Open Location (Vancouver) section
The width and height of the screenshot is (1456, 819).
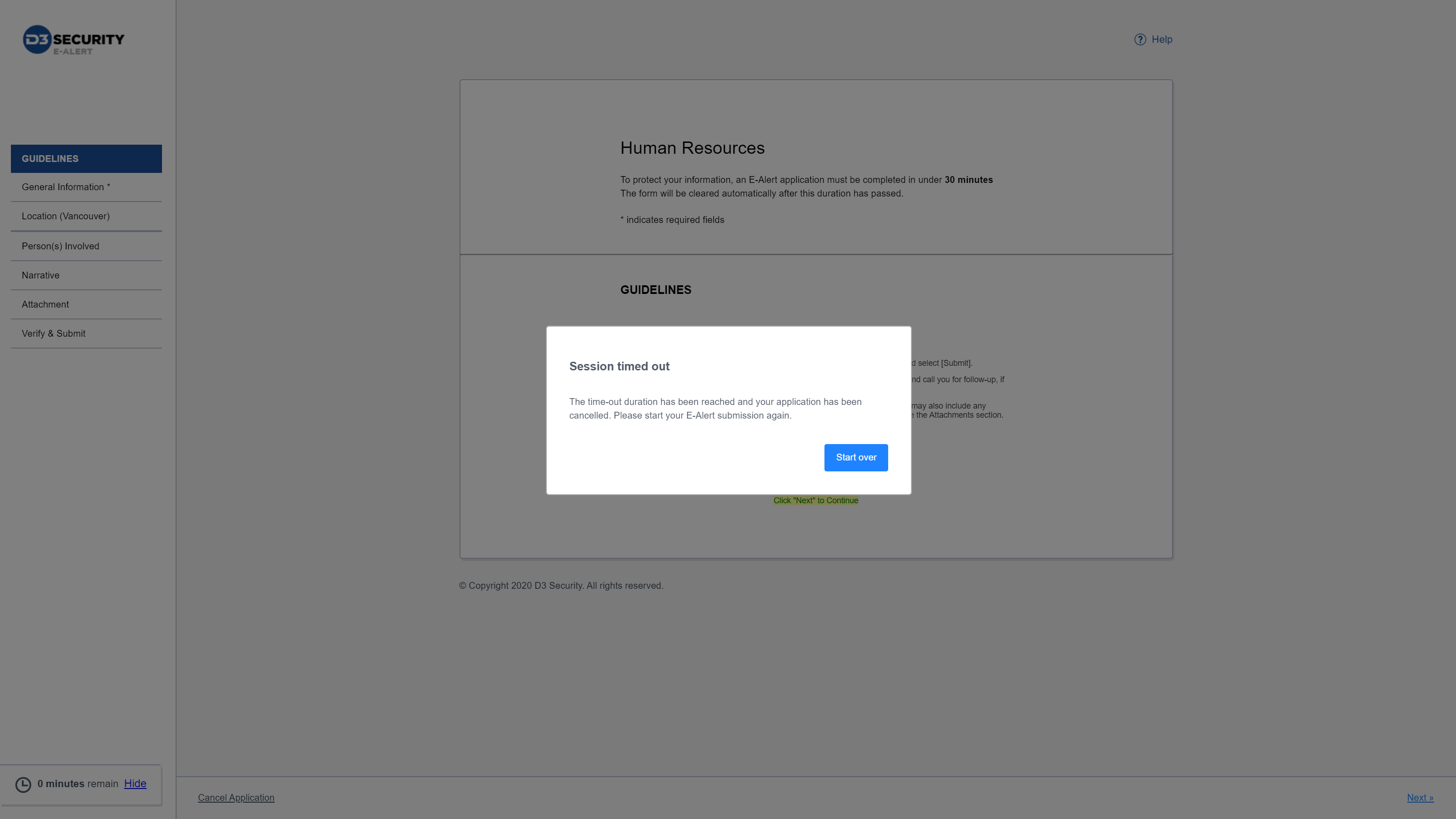pyautogui.click(x=66, y=217)
